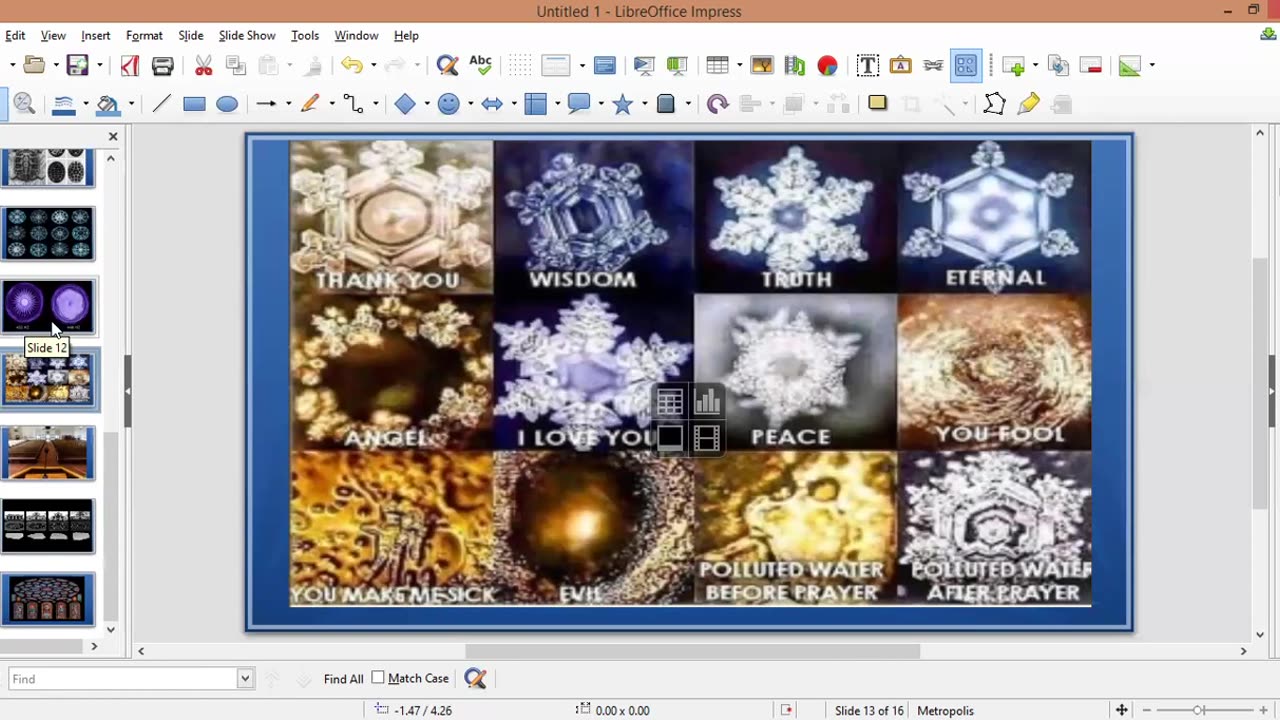Click the zoom out minus button

click(x=1146, y=710)
